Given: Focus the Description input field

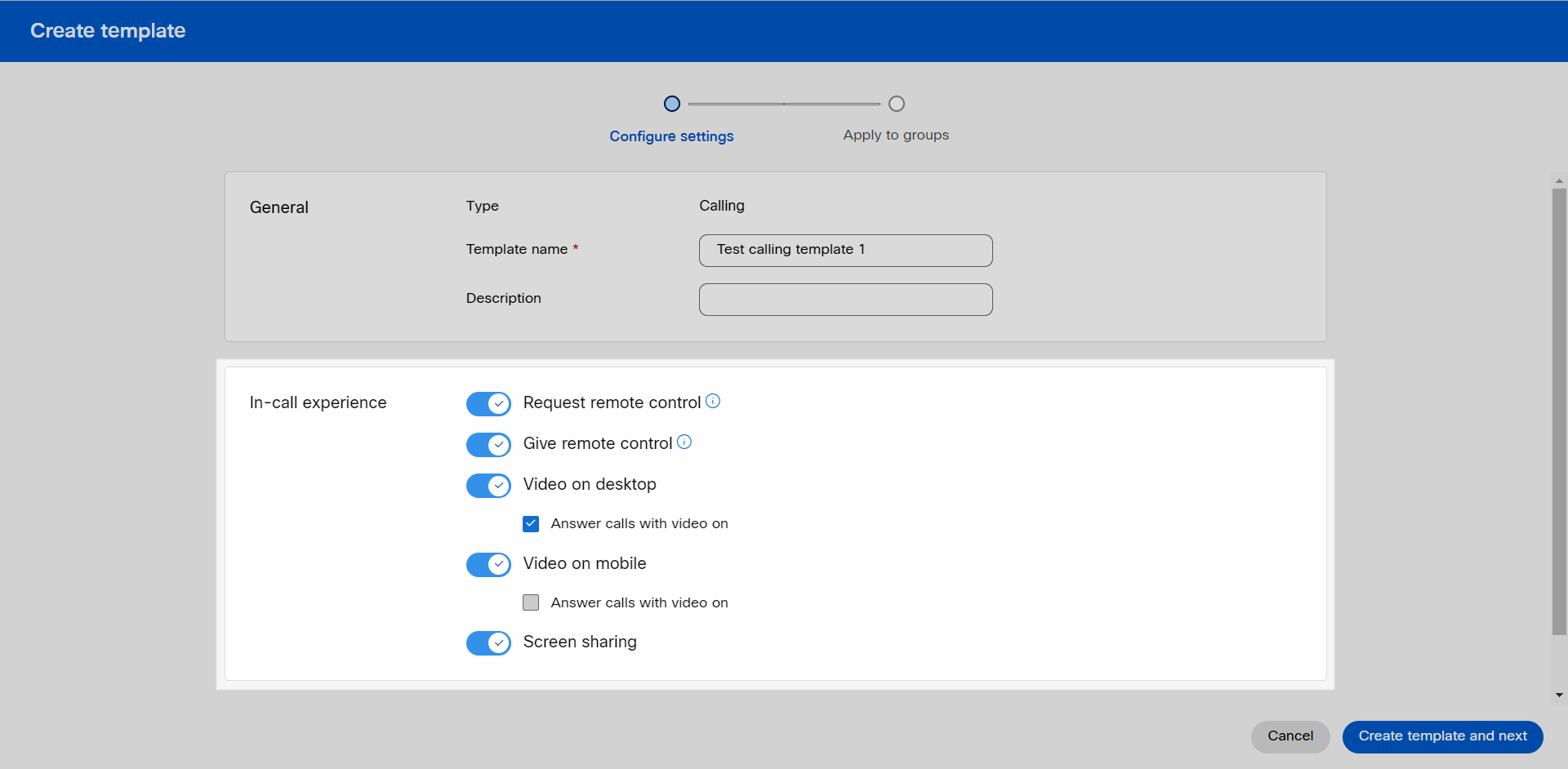Looking at the screenshot, I should point(846,300).
